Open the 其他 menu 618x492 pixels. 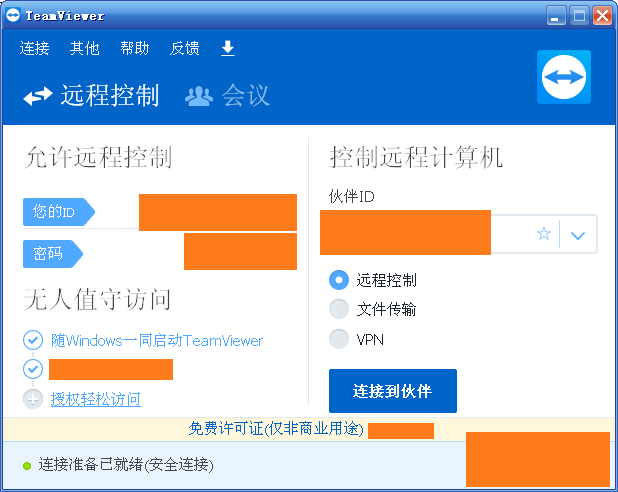pos(84,48)
